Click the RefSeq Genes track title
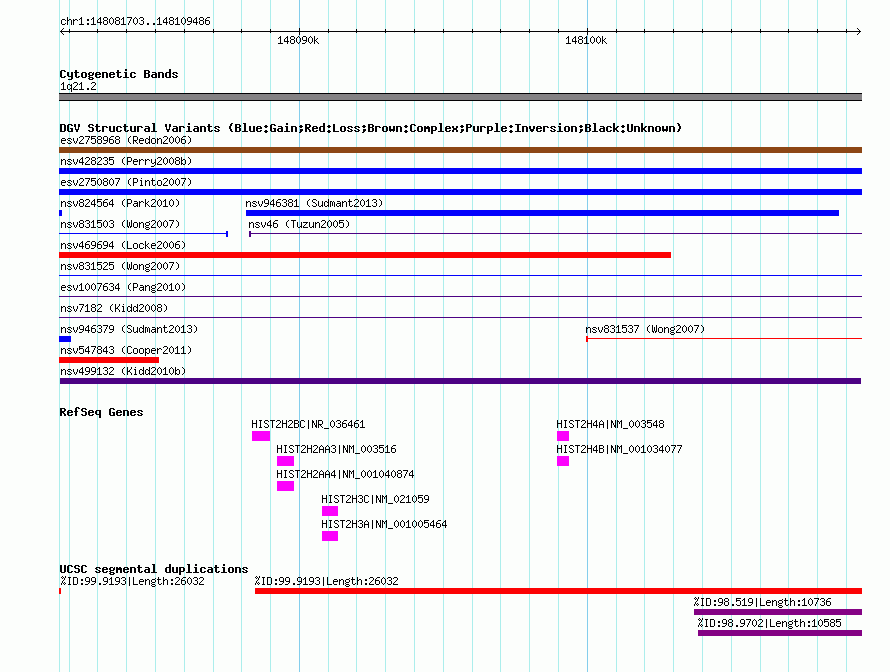Image resolution: width=890 pixels, height=672 pixels. [x=101, y=412]
